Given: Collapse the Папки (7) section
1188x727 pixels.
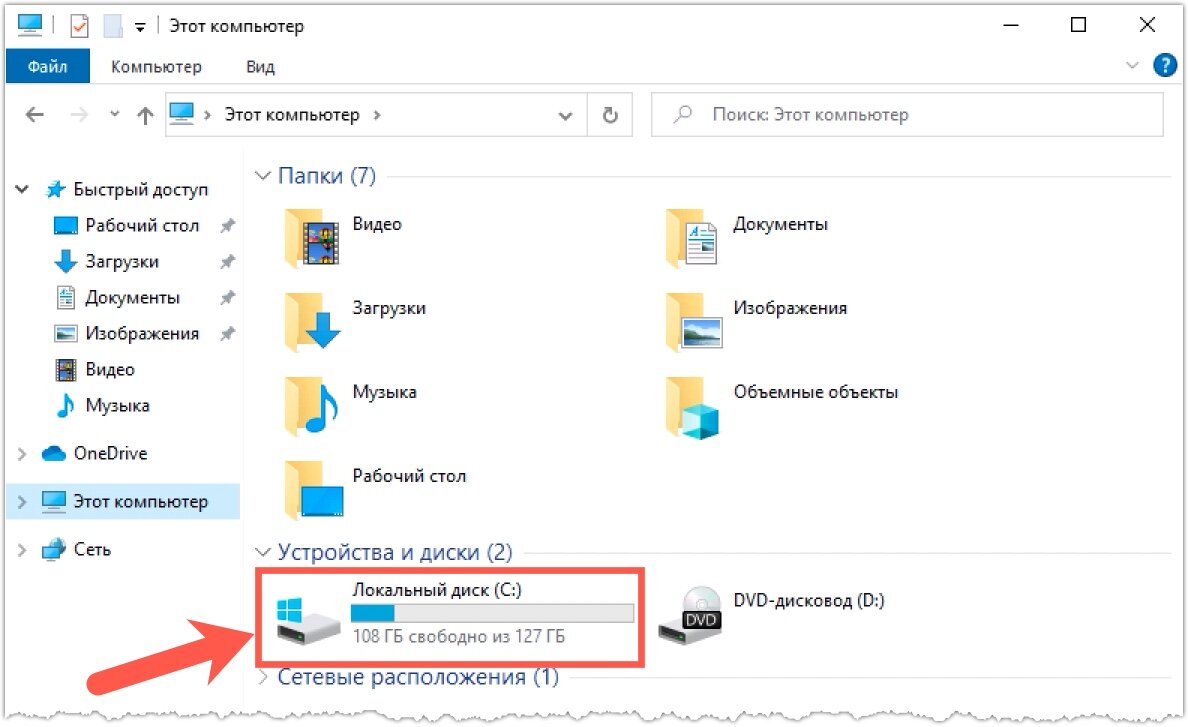Looking at the screenshot, I should coord(262,175).
